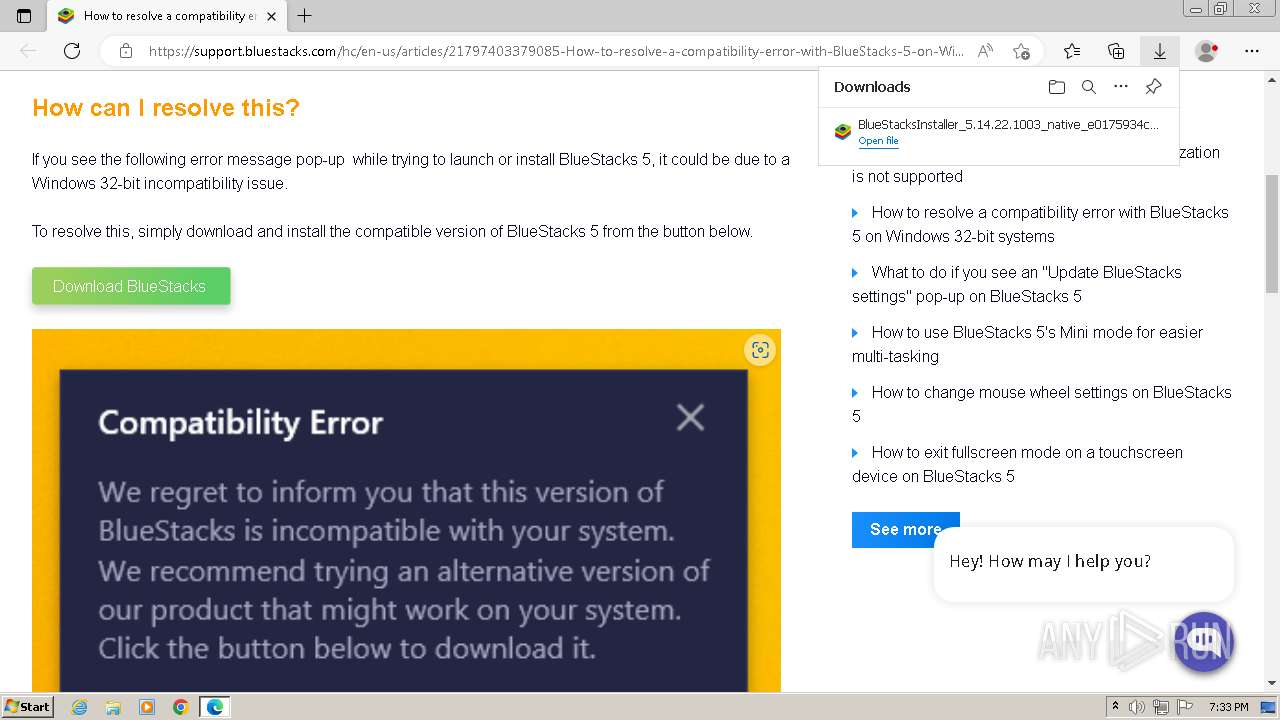Image resolution: width=1280 pixels, height=720 pixels.
Task: Click the network tray icon
Action: 1161,707
